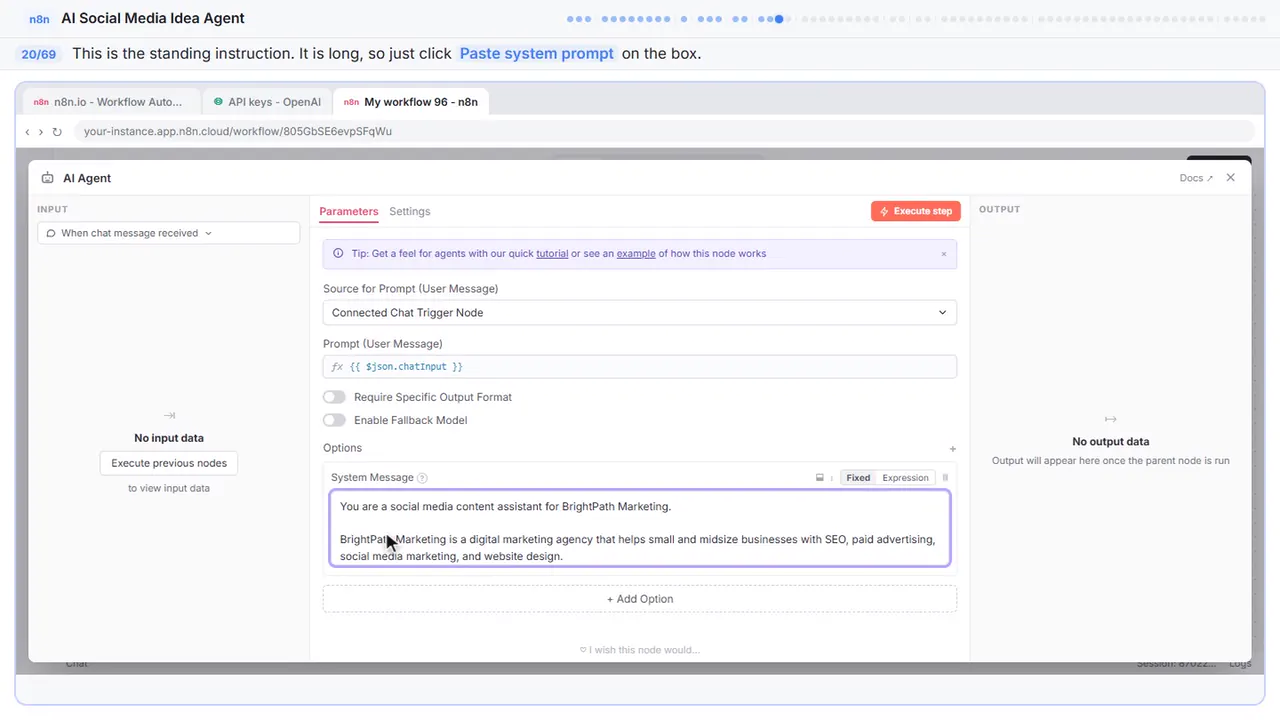
Task: Select Fixed mode for System Message
Action: point(858,478)
